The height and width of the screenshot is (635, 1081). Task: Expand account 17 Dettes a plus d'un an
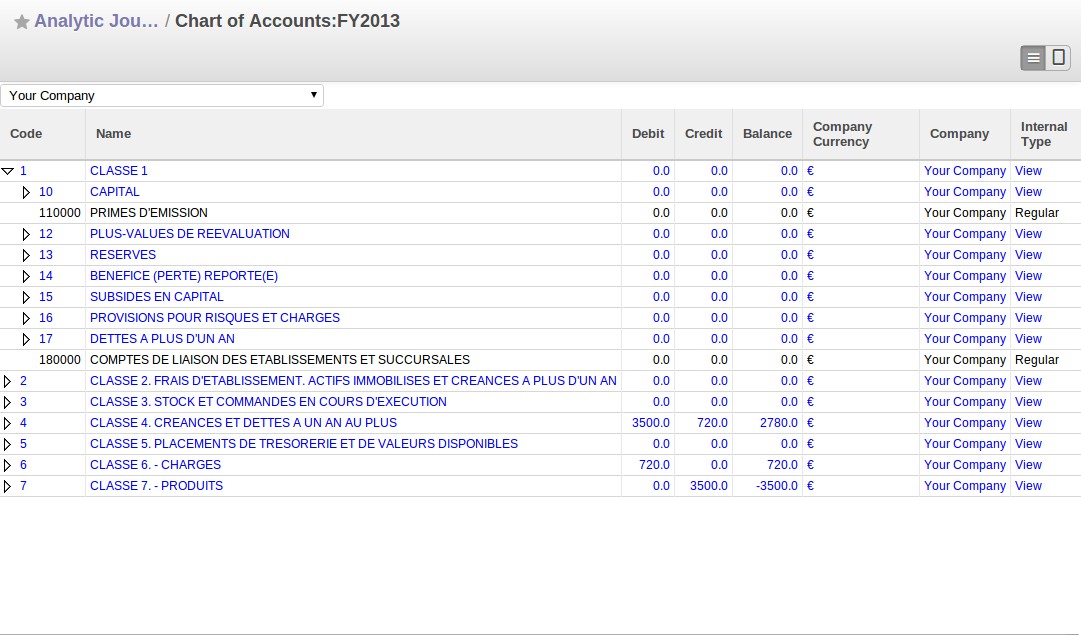27,339
